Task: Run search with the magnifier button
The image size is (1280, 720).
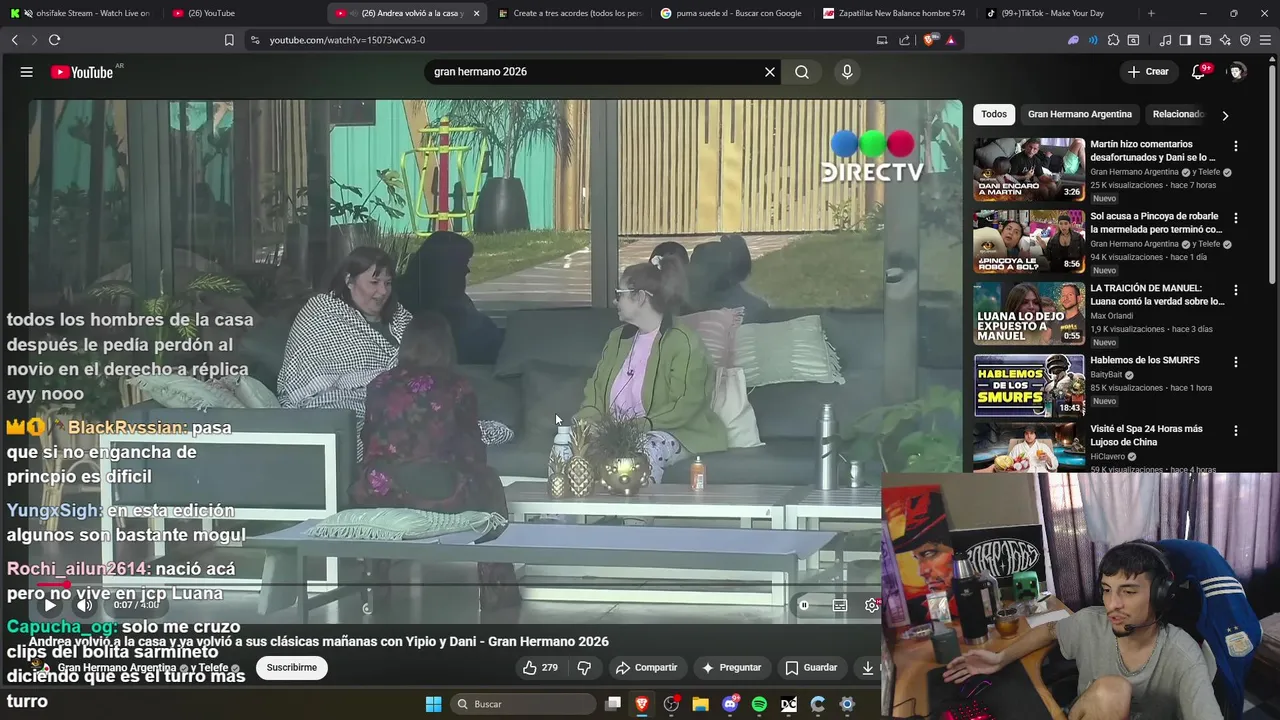Action: click(x=802, y=72)
